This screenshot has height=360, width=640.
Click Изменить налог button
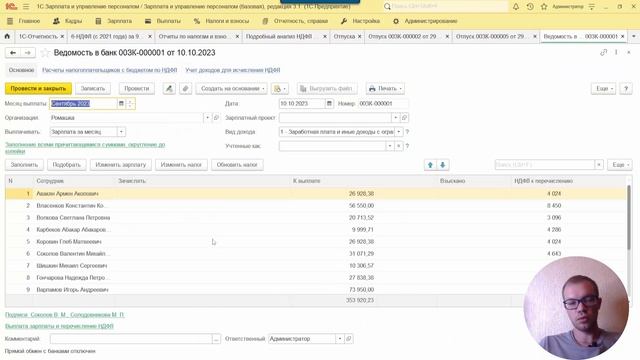181,165
